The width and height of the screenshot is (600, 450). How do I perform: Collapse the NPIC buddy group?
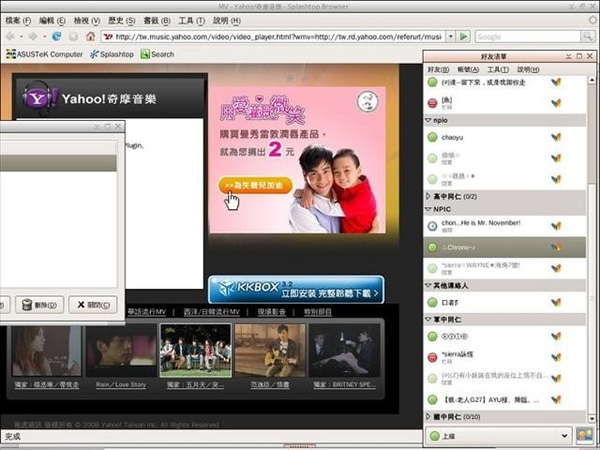point(429,209)
